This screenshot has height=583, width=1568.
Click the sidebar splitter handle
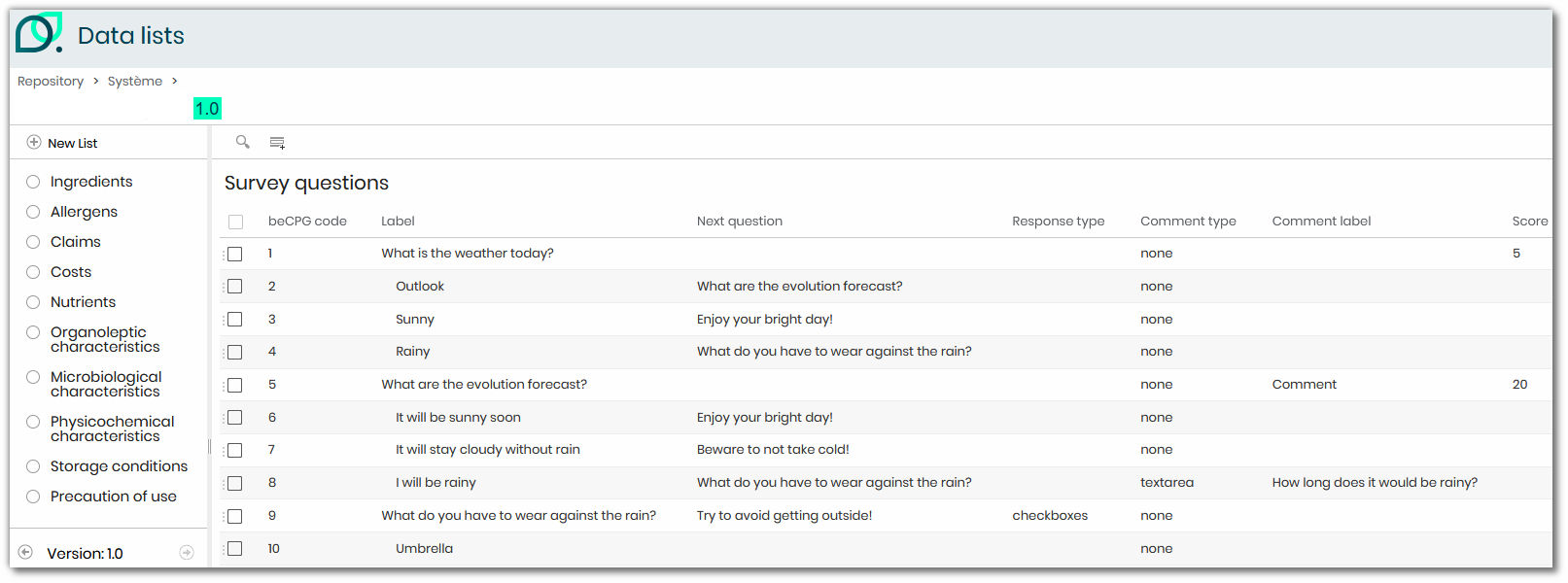(x=209, y=447)
